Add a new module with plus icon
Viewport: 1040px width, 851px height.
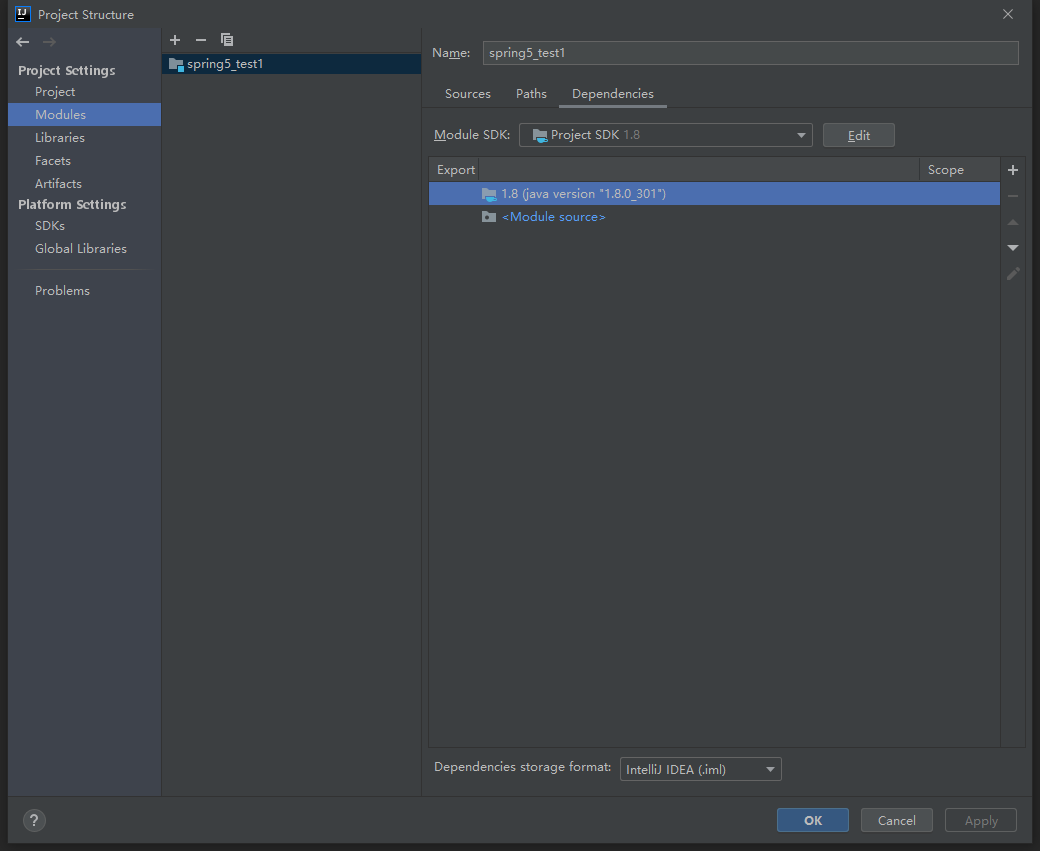click(x=175, y=40)
